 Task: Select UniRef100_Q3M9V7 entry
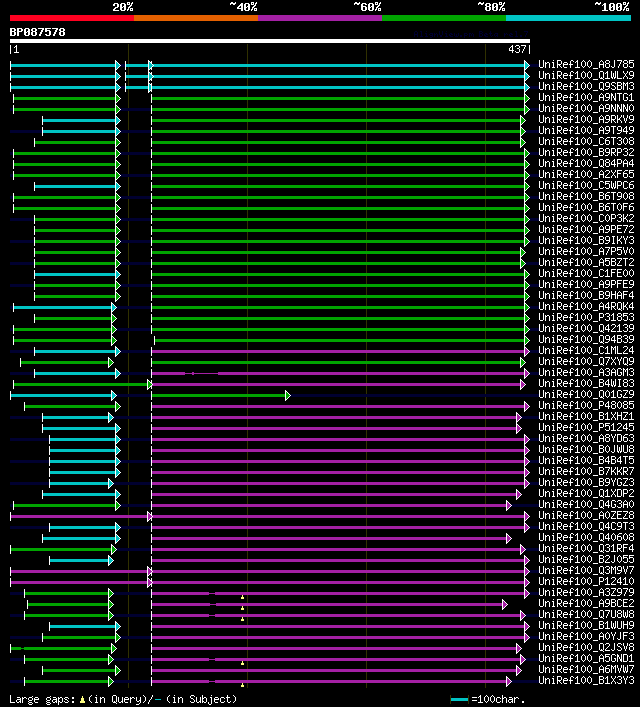[586, 570]
